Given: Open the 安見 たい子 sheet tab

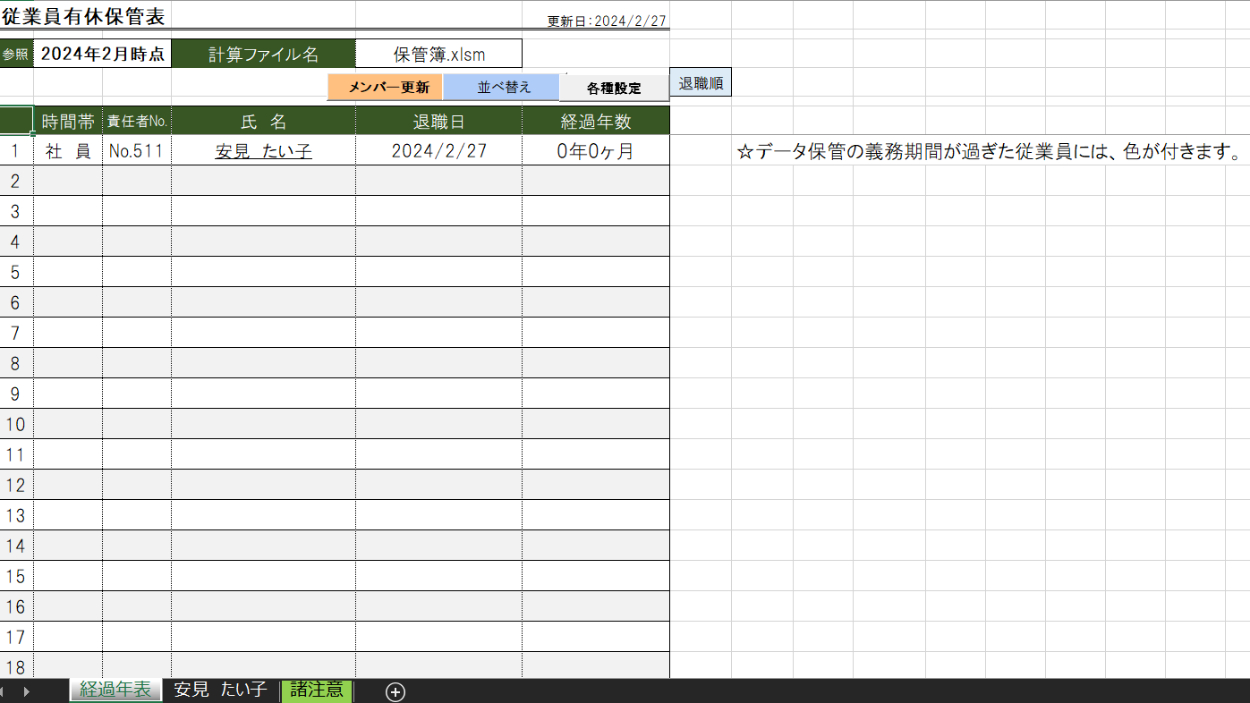Looking at the screenshot, I should (220, 690).
